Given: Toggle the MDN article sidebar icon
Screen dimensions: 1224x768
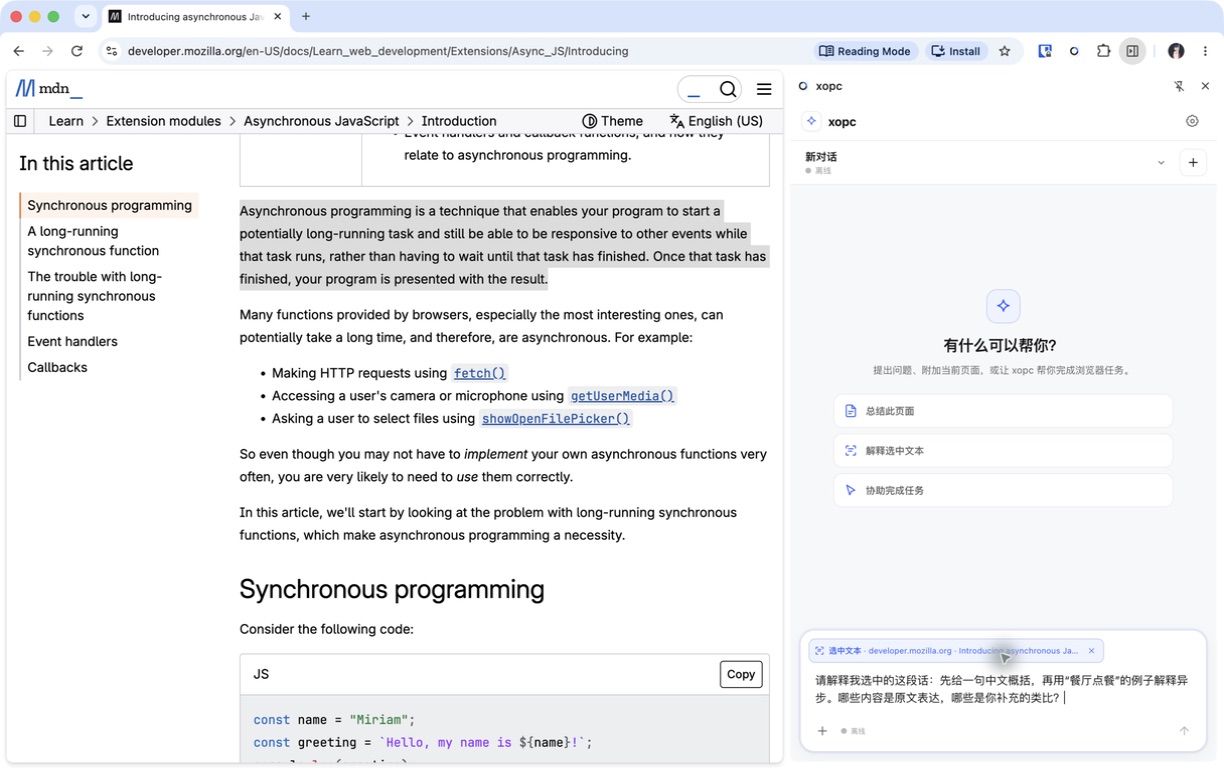Looking at the screenshot, I should point(20,121).
